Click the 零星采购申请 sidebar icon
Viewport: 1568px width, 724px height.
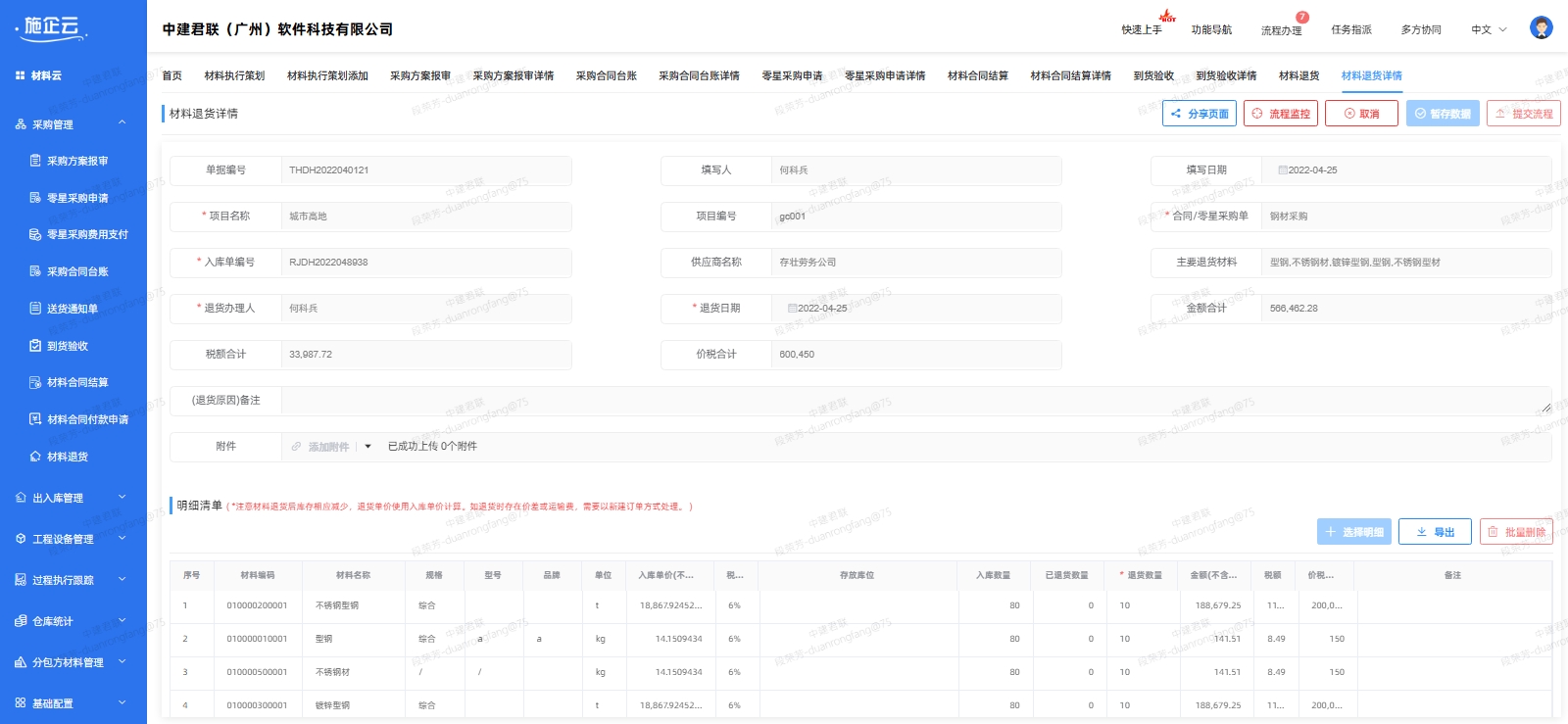click(x=35, y=198)
